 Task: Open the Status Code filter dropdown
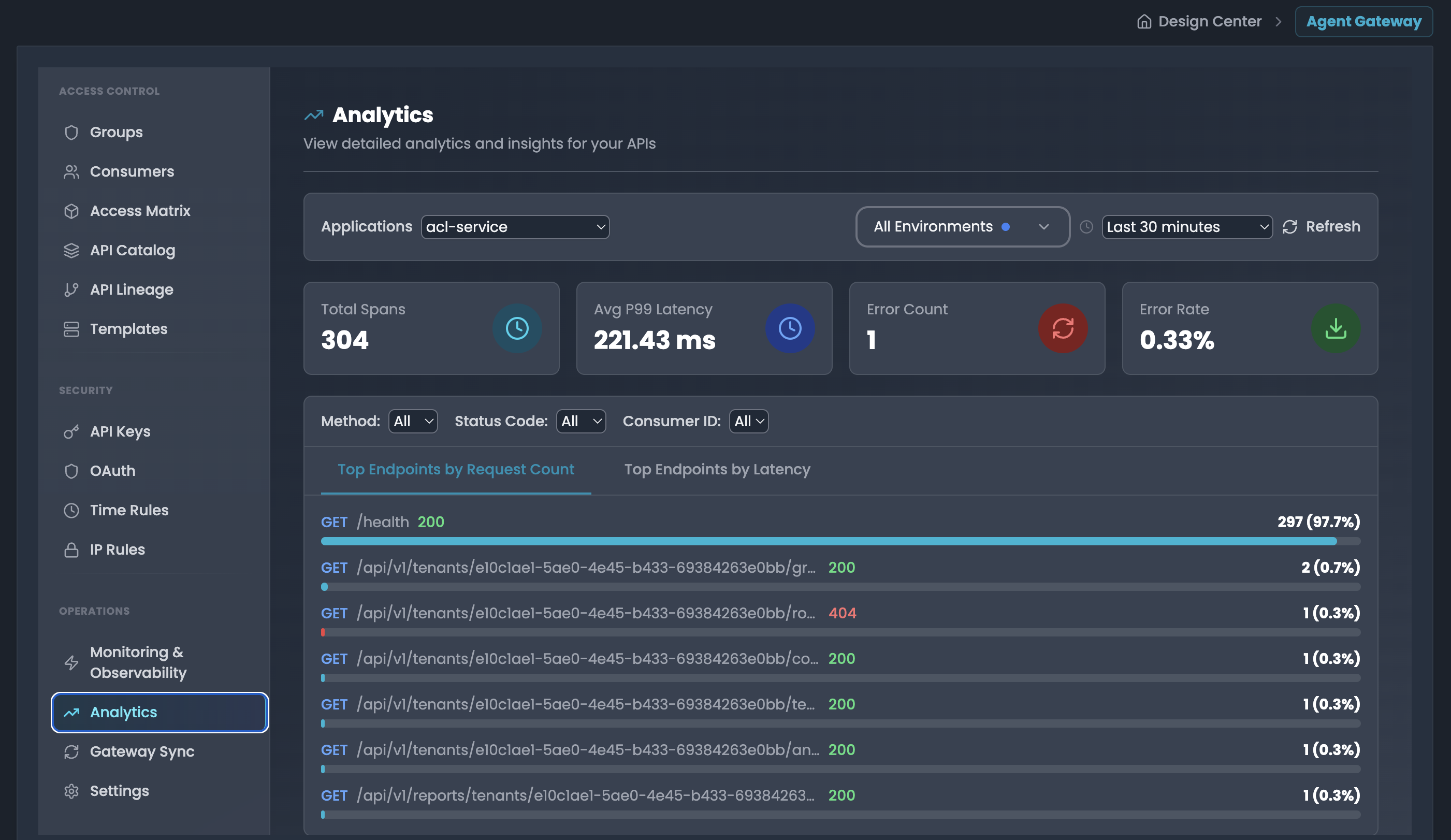pyautogui.click(x=581, y=422)
